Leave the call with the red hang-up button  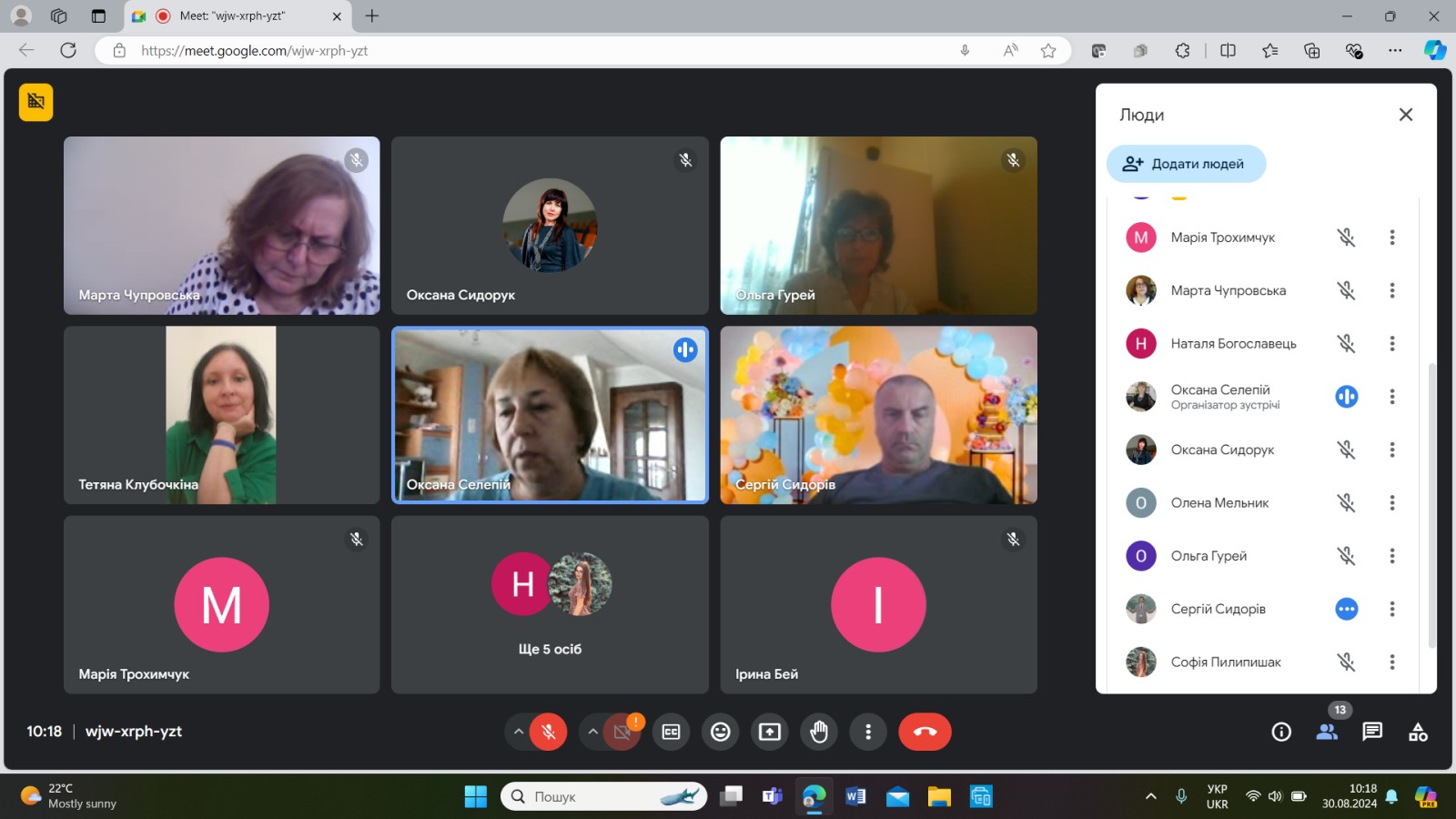925,732
